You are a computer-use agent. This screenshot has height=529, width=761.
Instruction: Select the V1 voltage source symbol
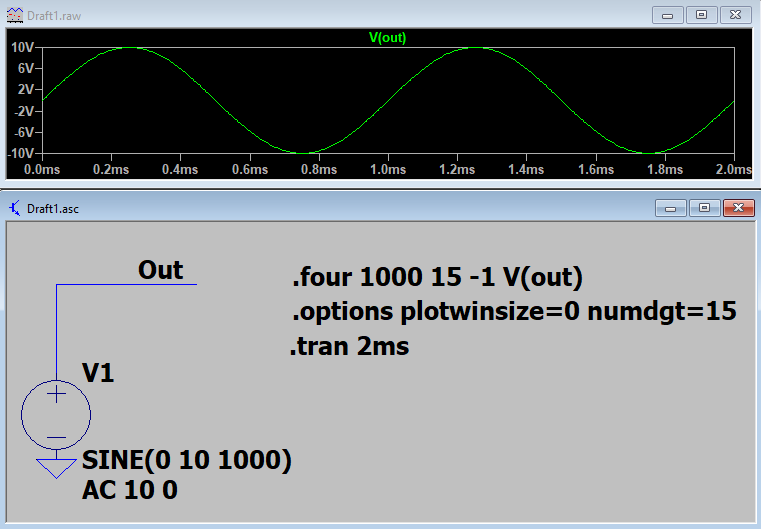(x=56, y=415)
